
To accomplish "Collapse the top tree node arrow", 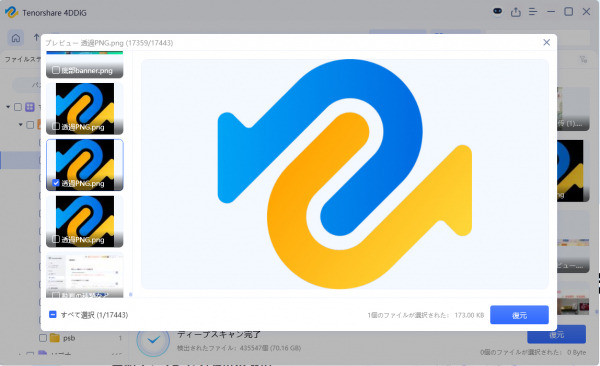I will (8, 107).
